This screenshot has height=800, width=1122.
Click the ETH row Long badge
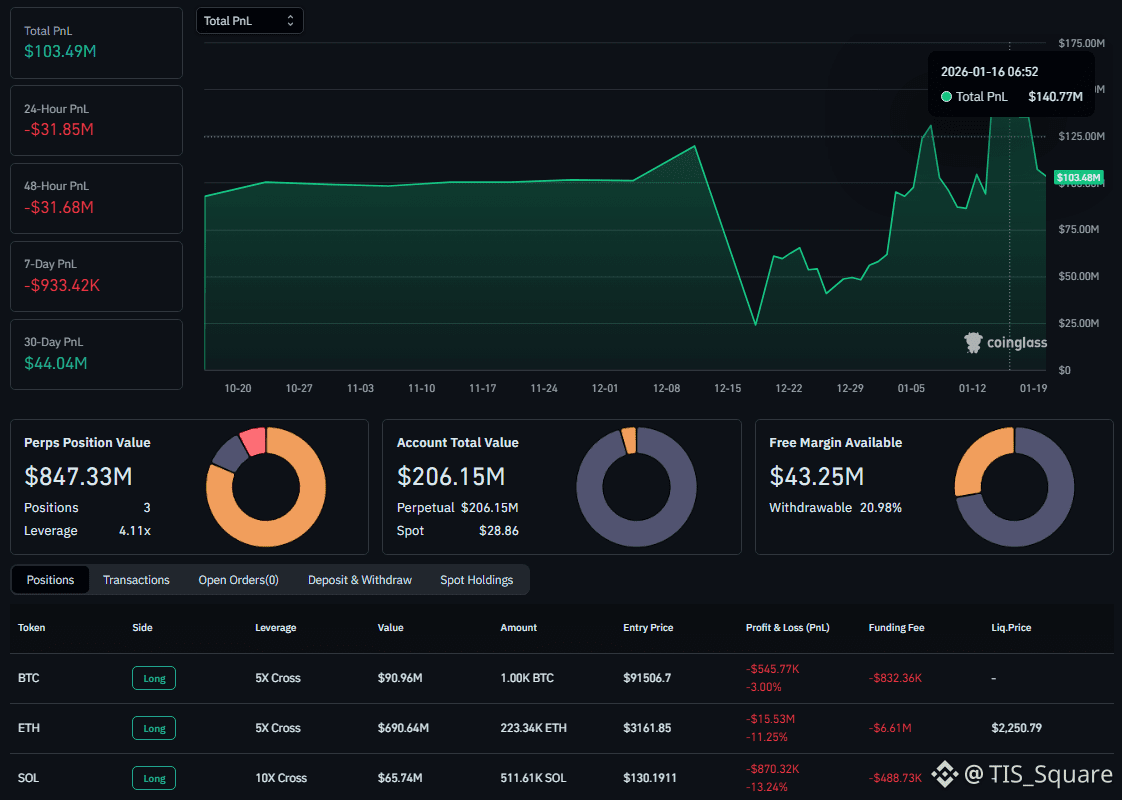pos(154,728)
